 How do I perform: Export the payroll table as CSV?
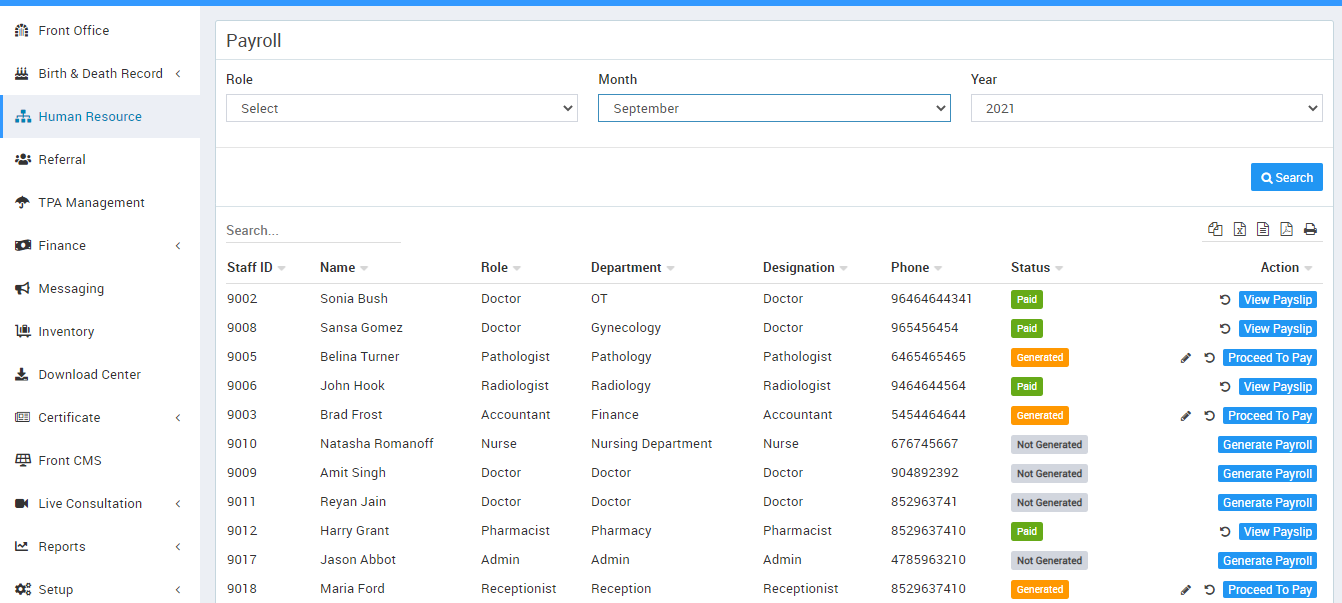click(1263, 229)
